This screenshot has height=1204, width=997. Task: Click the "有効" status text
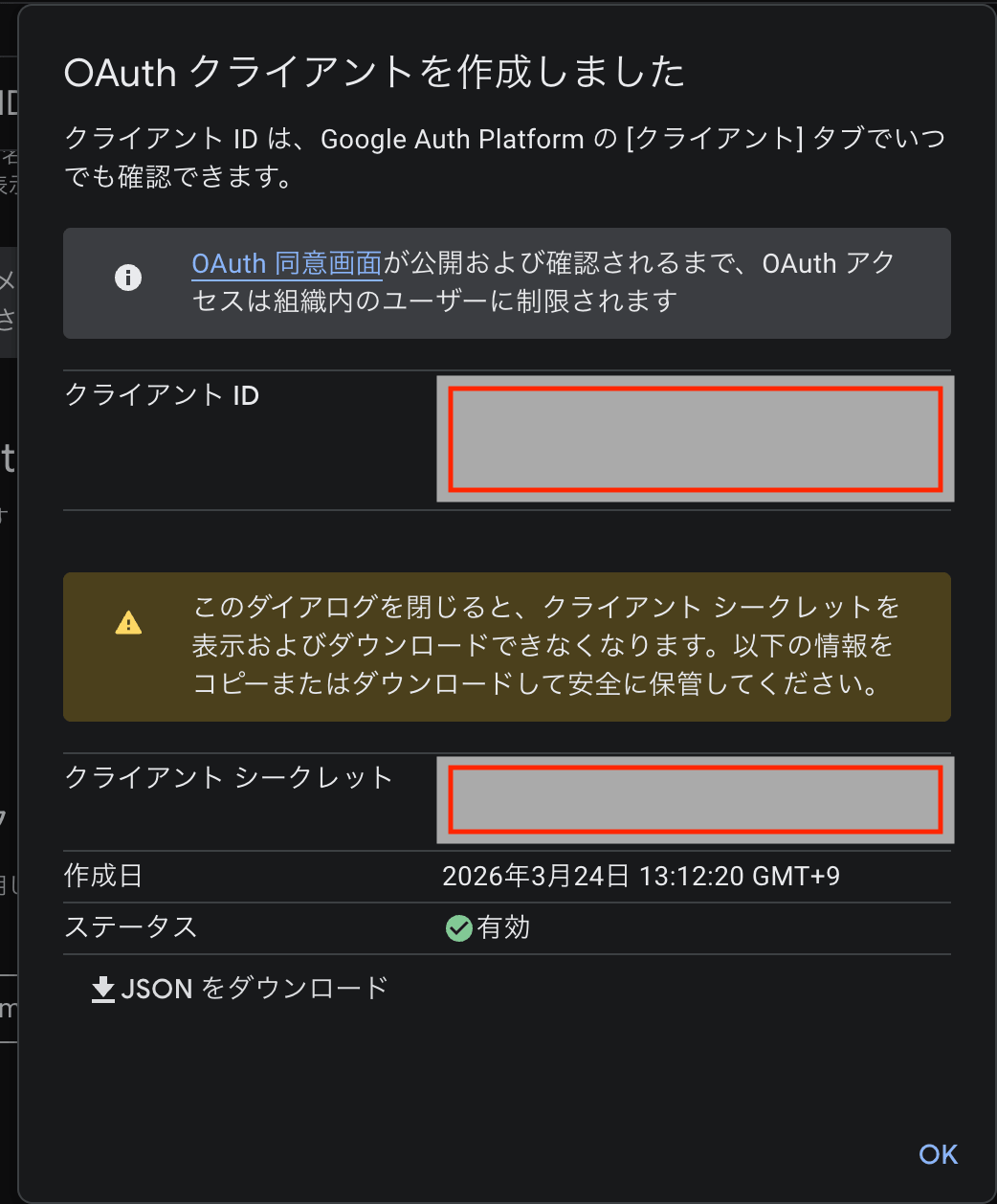coord(503,927)
